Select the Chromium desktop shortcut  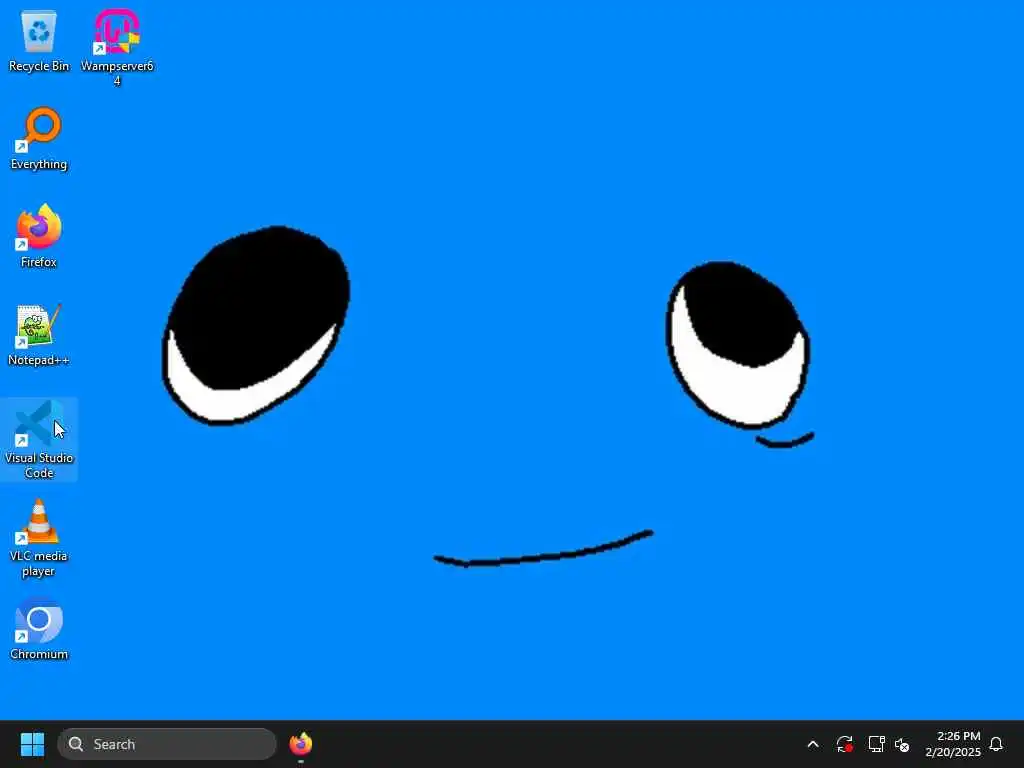[39, 629]
